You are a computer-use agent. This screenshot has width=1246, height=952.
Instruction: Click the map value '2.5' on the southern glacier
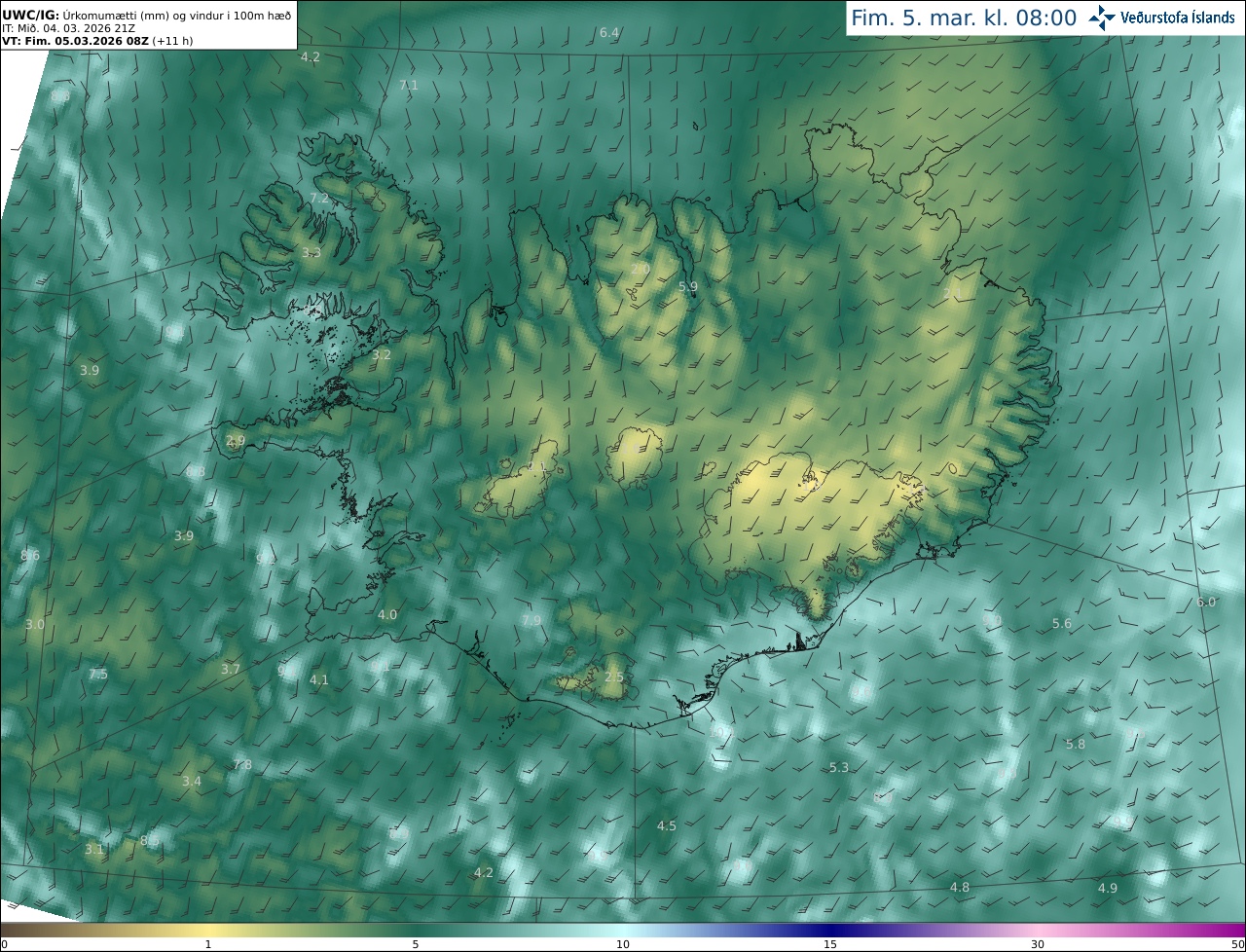pyautogui.click(x=614, y=677)
